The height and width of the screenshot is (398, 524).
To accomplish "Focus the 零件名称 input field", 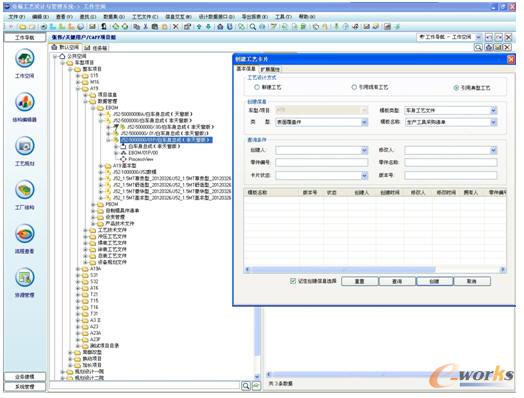I will tap(450, 163).
